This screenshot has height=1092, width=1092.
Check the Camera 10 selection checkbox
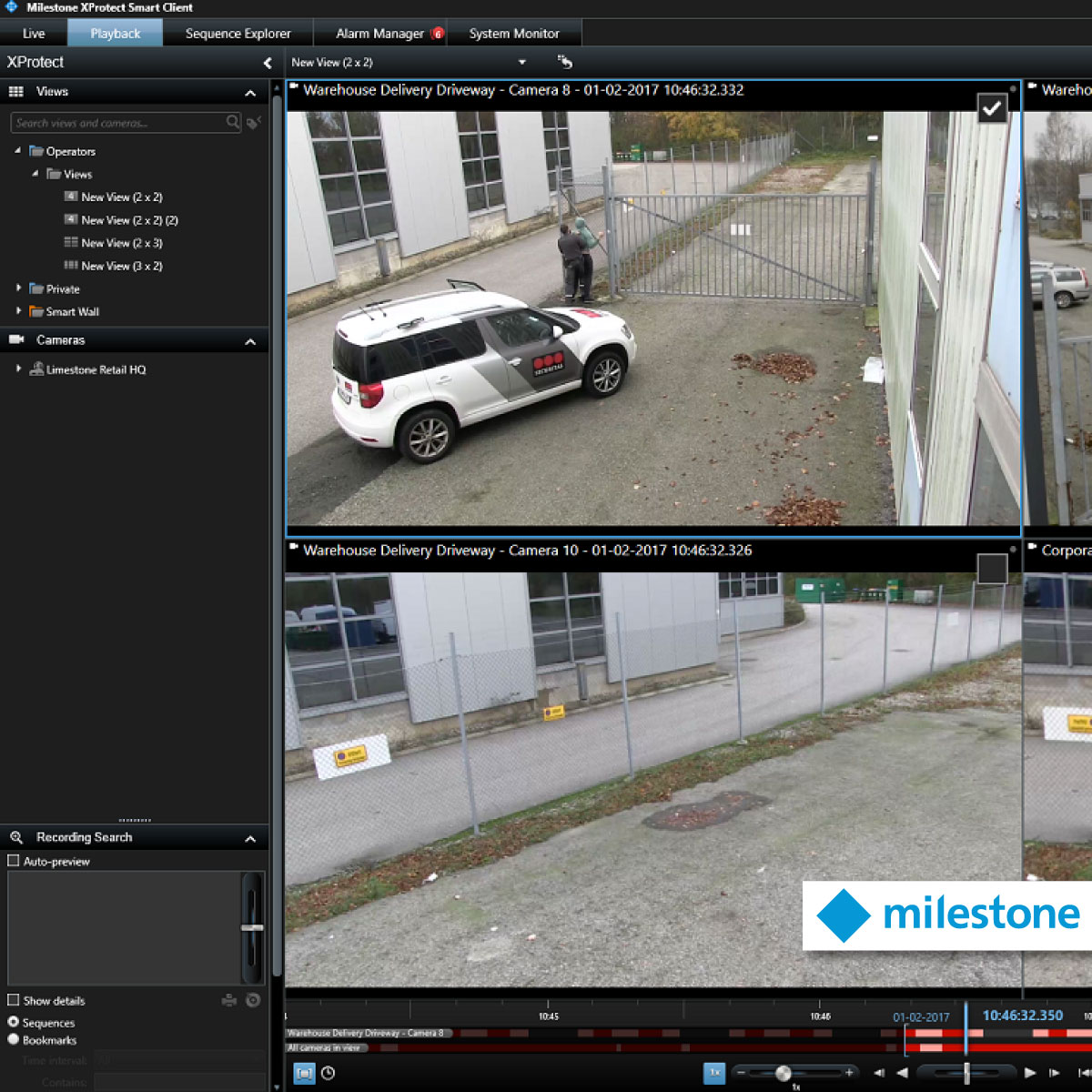[x=992, y=569]
